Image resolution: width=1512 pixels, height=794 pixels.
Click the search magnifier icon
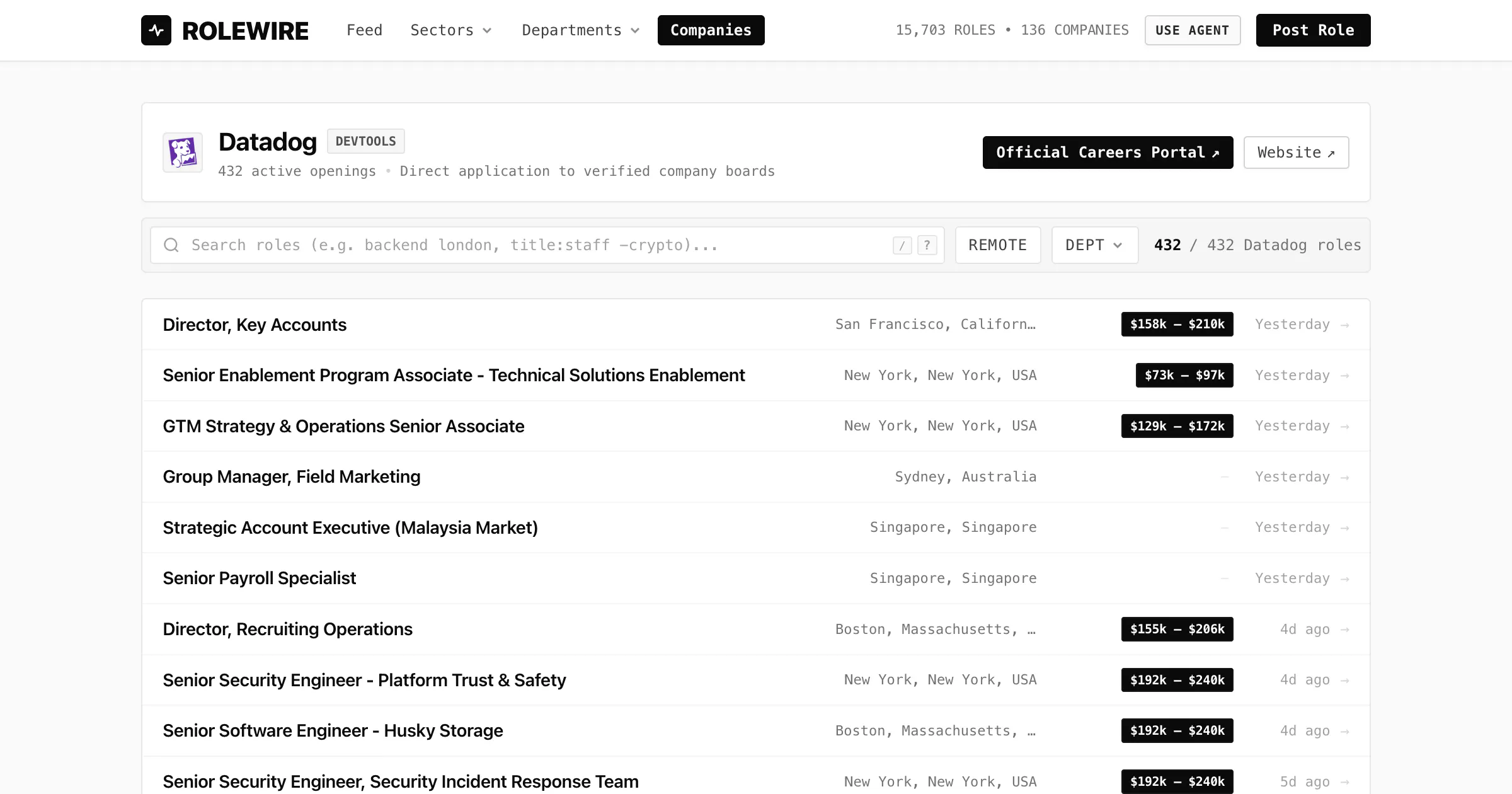171,245
